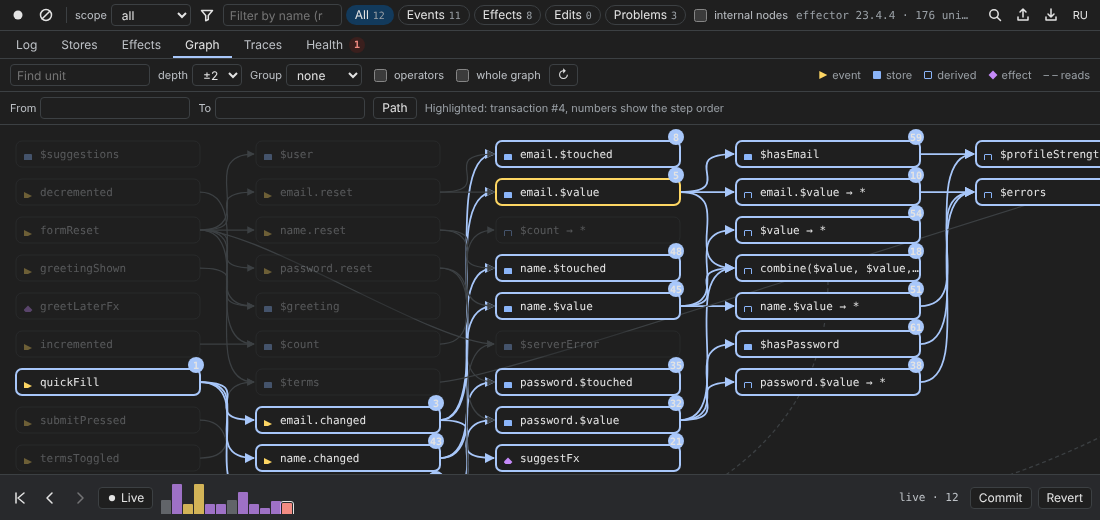This screenshot has width=1100, height=520.
Task: Click the clear log circle-slash icon
Action: 46,15
